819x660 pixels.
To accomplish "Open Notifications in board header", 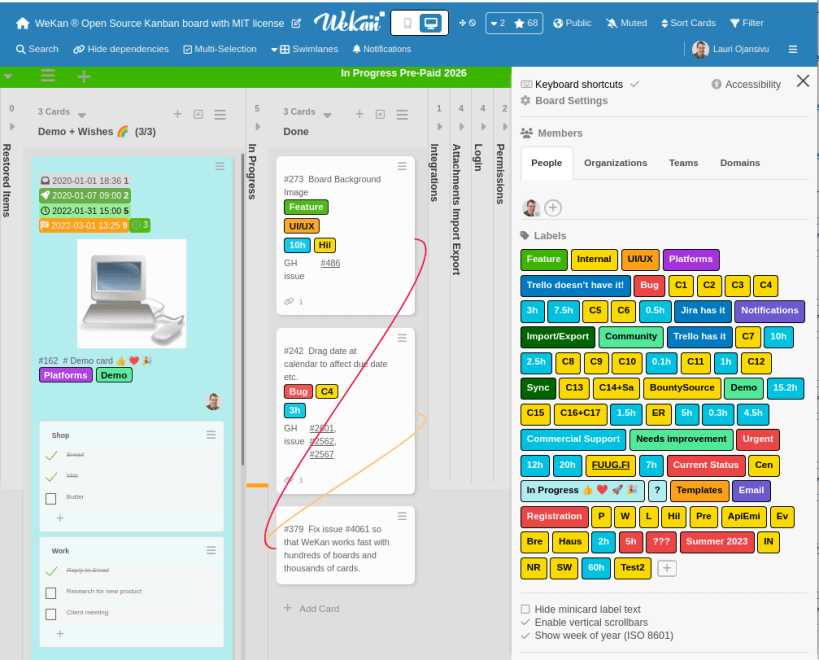I will pyautogui.click(x=382, y=49).
